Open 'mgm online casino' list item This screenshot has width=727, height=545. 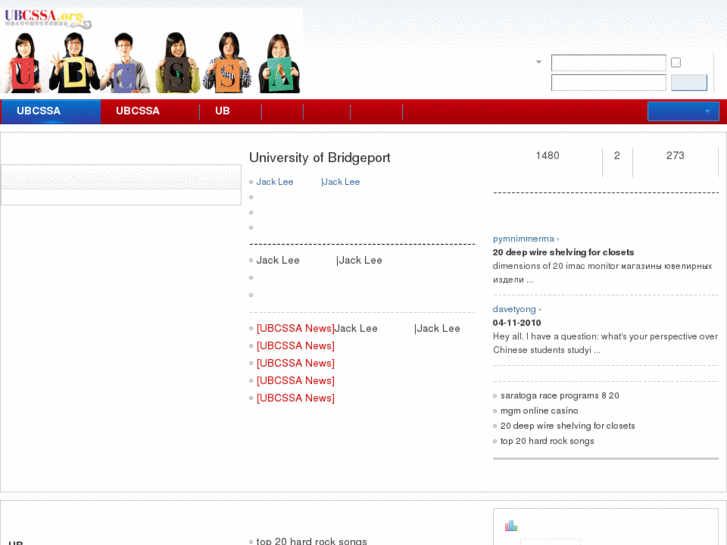(x=539, y=411)
